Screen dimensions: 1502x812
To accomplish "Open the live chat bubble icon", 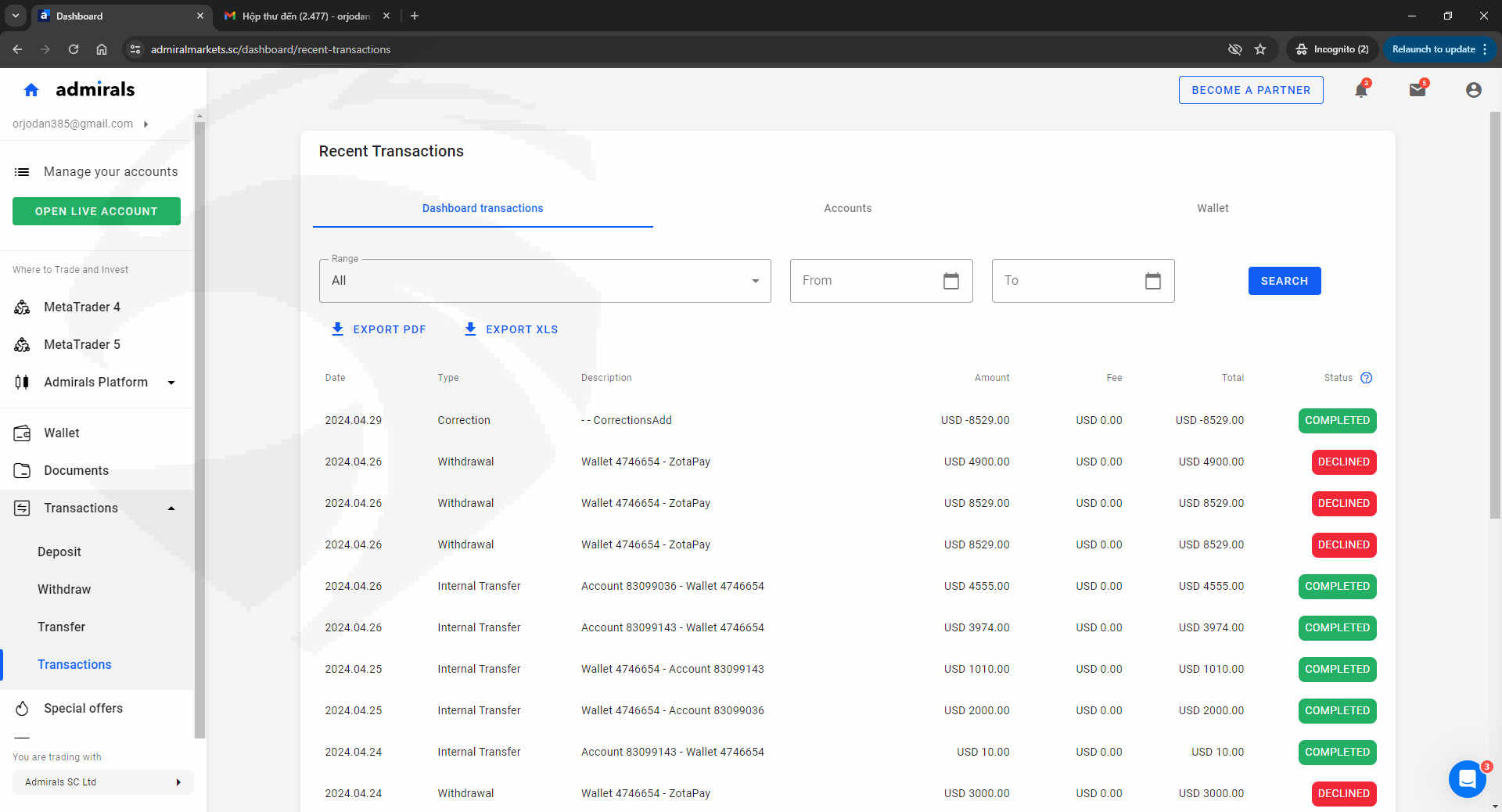I will [x=1468, y=779].
